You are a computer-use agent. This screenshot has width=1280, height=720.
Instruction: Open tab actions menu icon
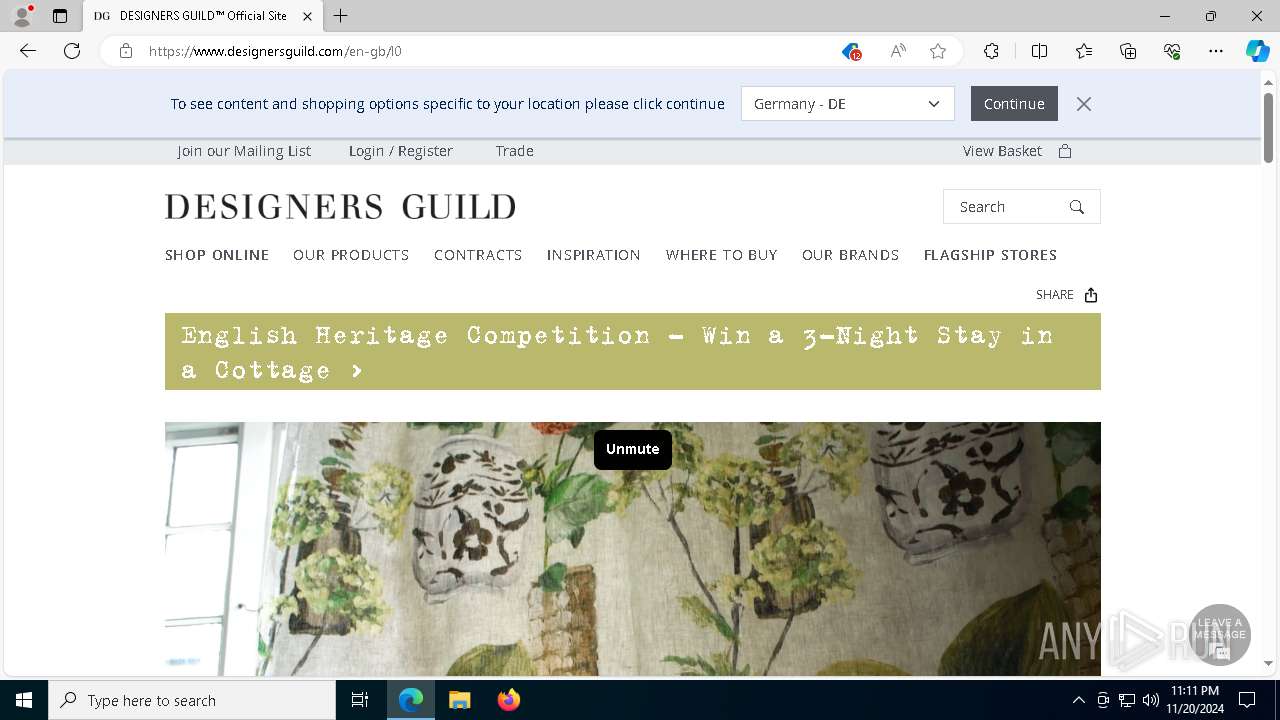coord(60,16)
